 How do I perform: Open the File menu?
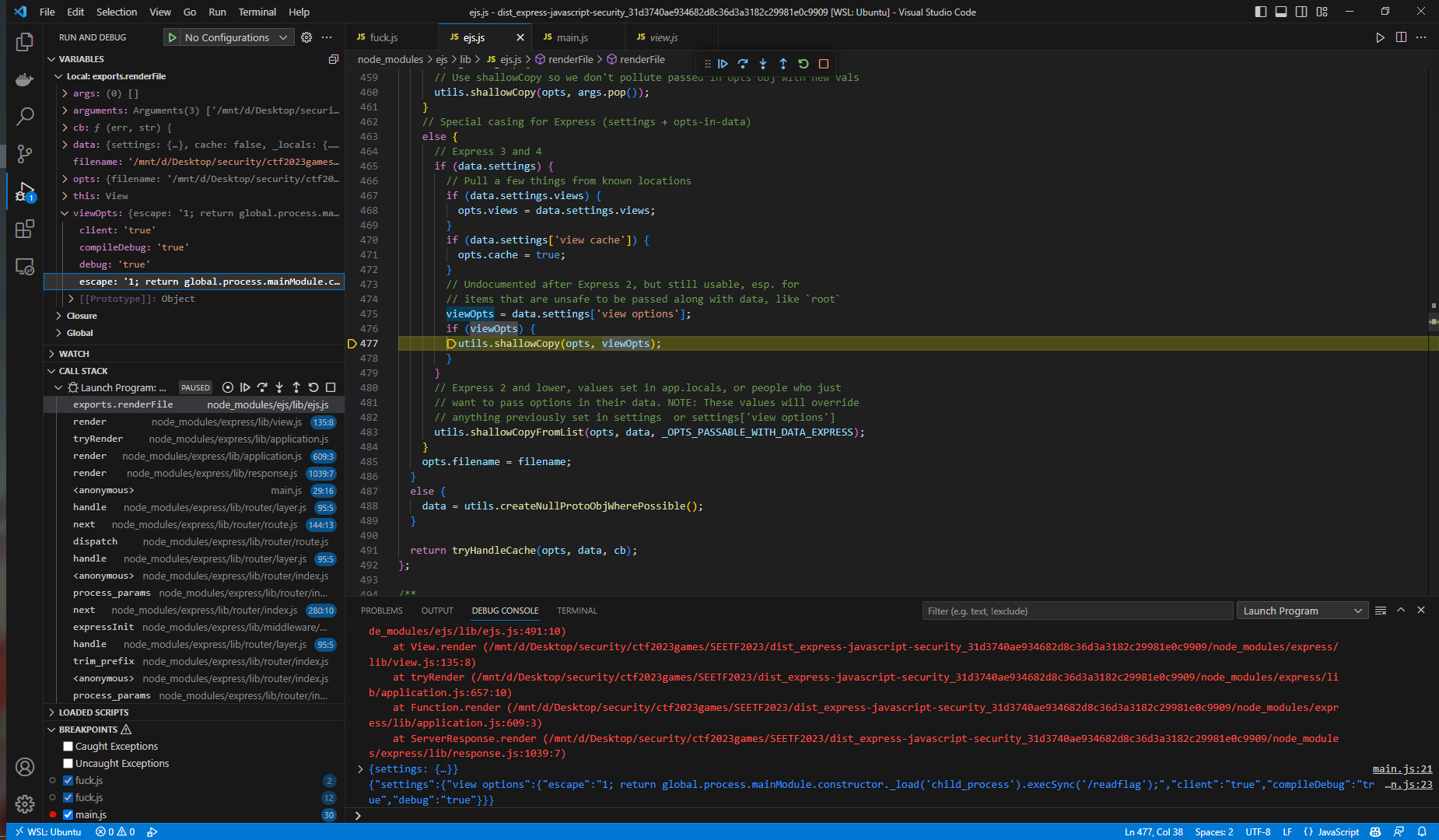point(47,12)
